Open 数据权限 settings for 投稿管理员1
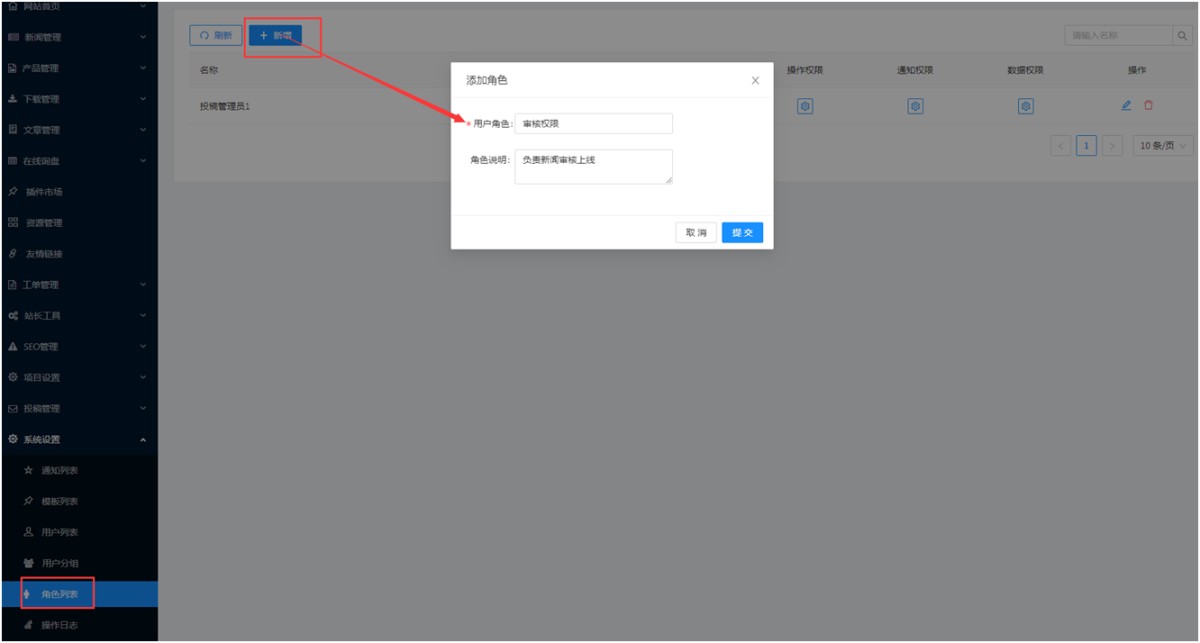 pyautogui.click(x=1026, y=105)
